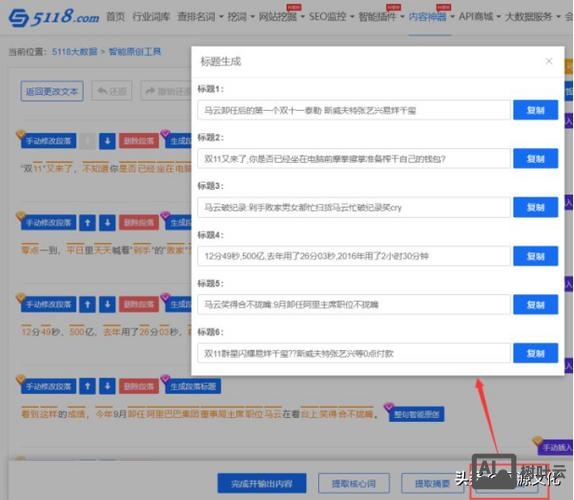Expand the 智能插件 dropdown menu
The height and width of the screenshot is (500, 574).
tap(381, 16)
